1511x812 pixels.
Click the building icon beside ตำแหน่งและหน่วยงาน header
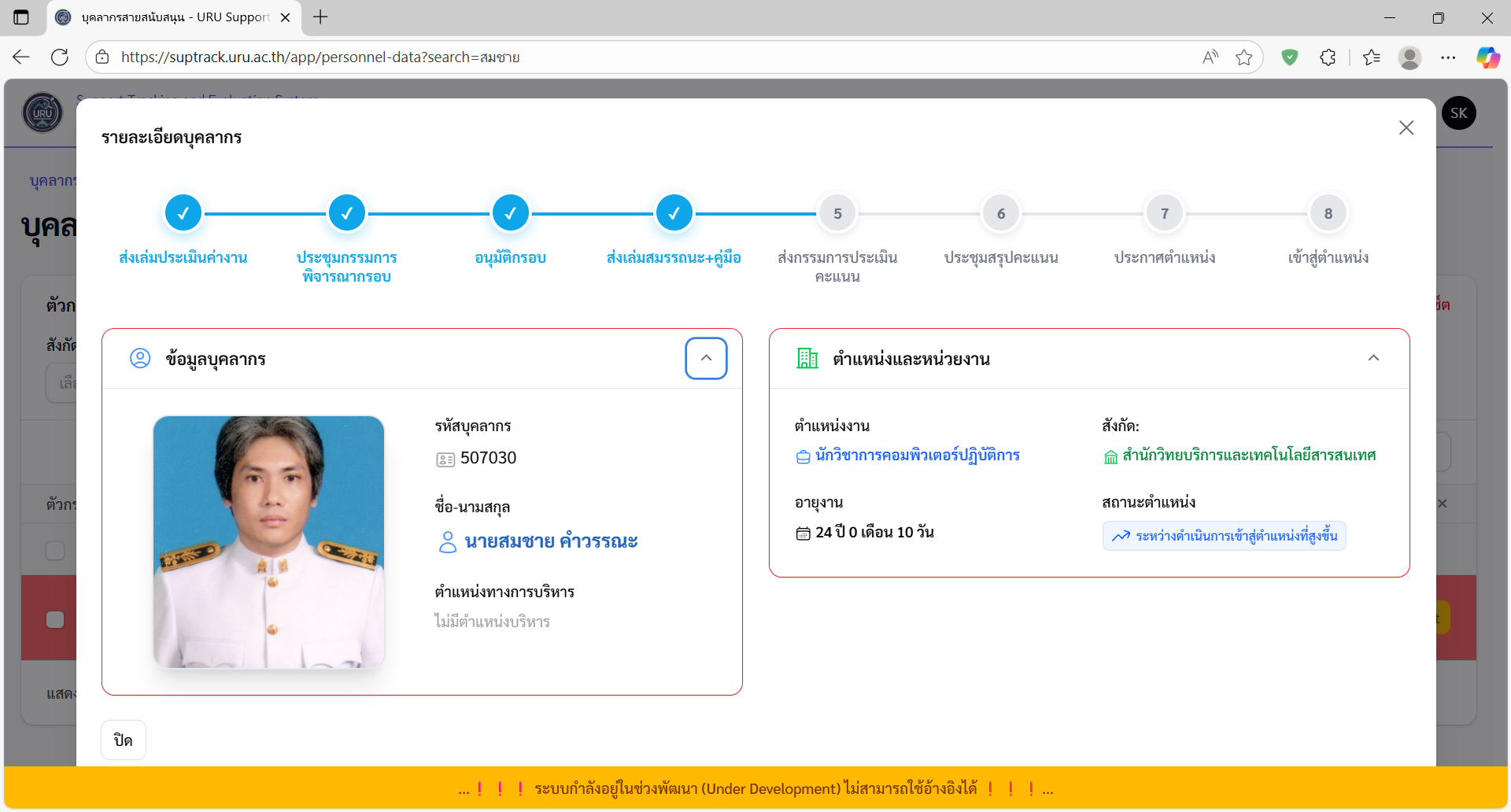click(807, 358)
